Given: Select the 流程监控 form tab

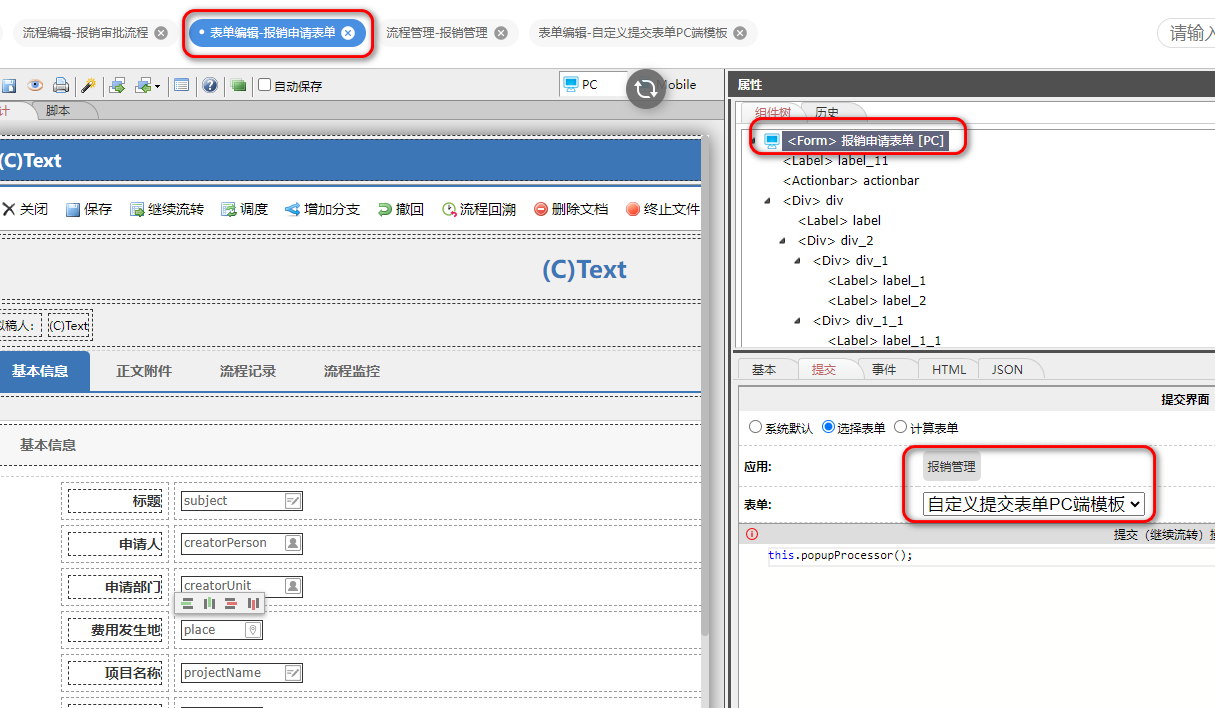Looking at the screenshot, I should [352, 371].
